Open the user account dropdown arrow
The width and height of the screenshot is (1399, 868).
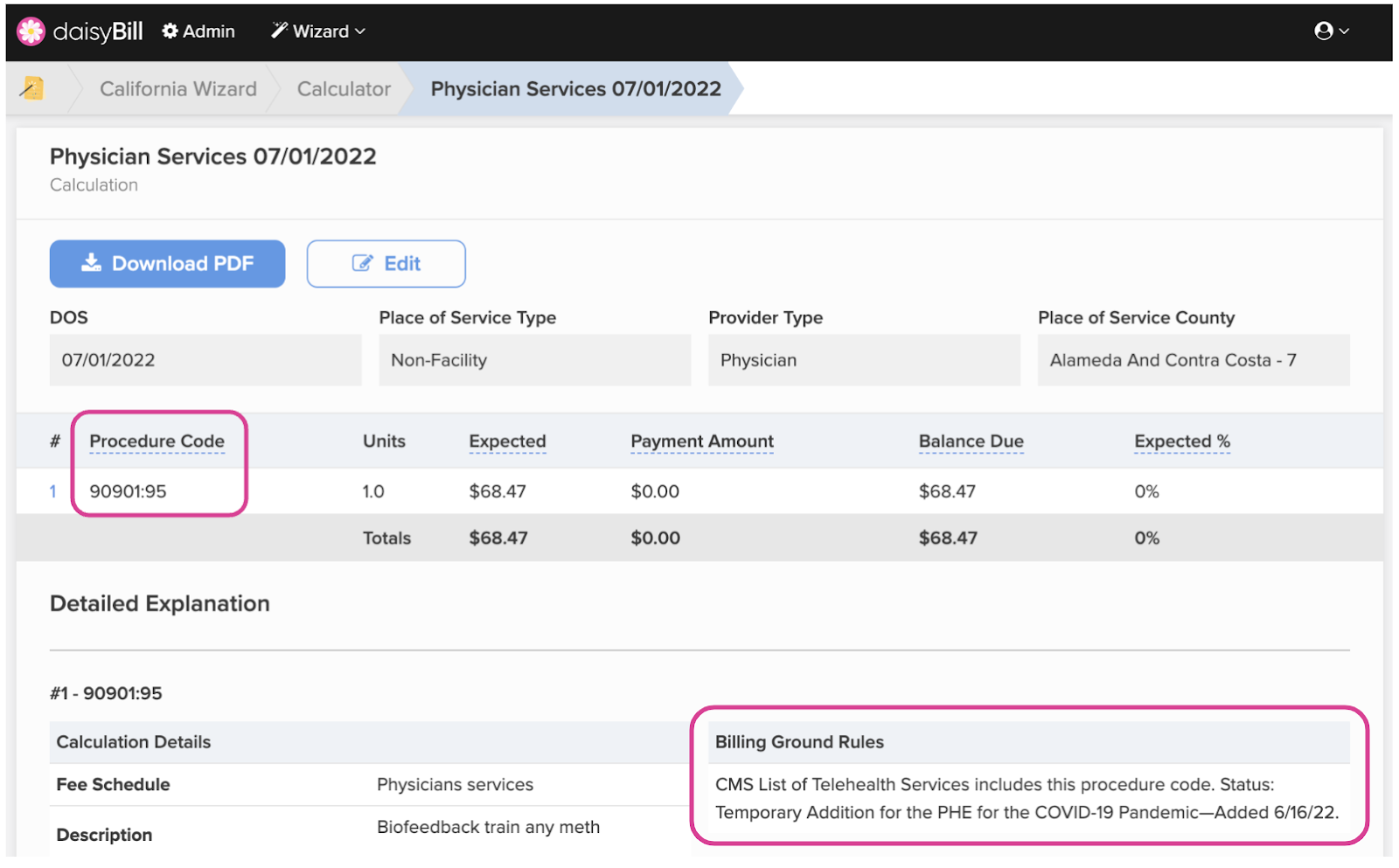[x=1345, y=31]
